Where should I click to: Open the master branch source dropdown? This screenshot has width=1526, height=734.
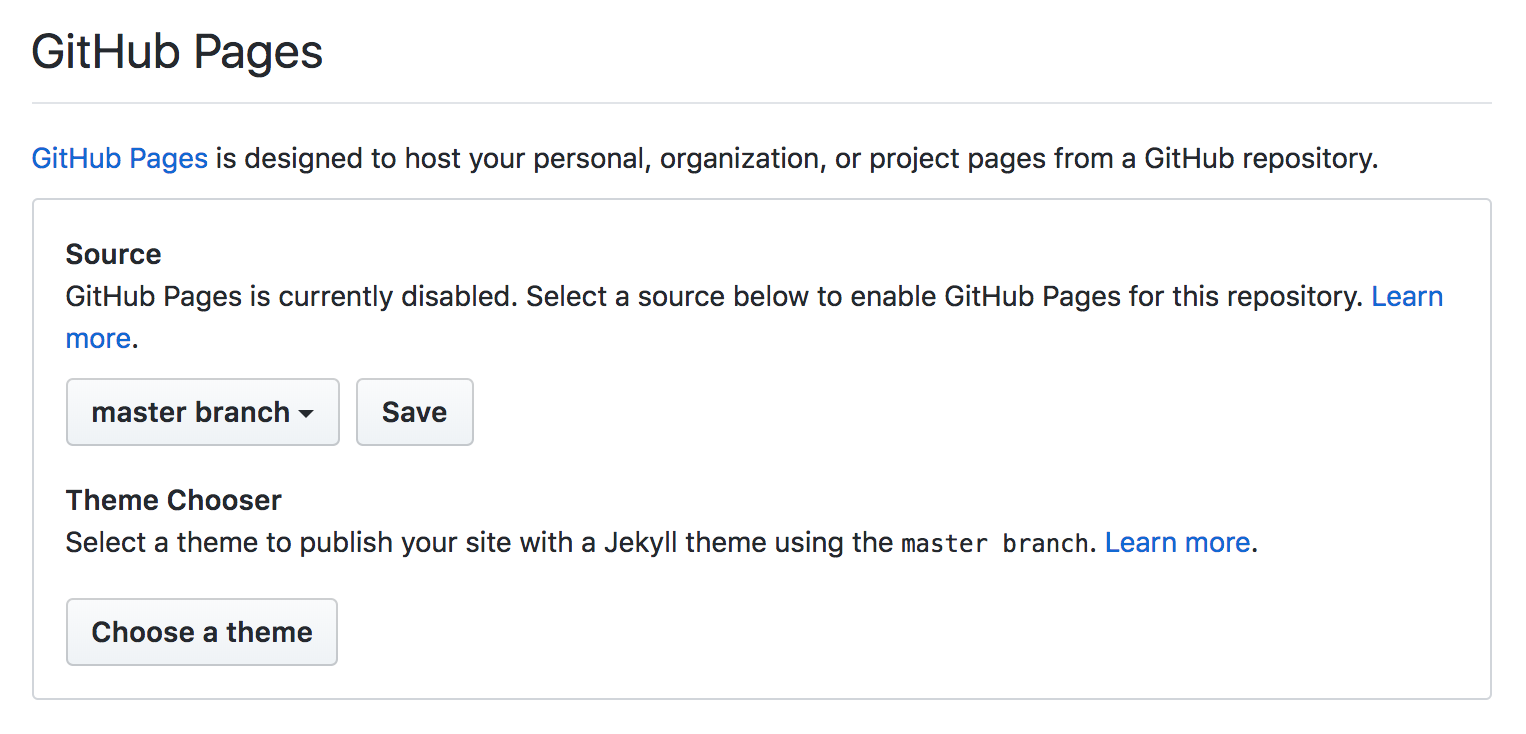pyautogui.click(x=202, y=412)
